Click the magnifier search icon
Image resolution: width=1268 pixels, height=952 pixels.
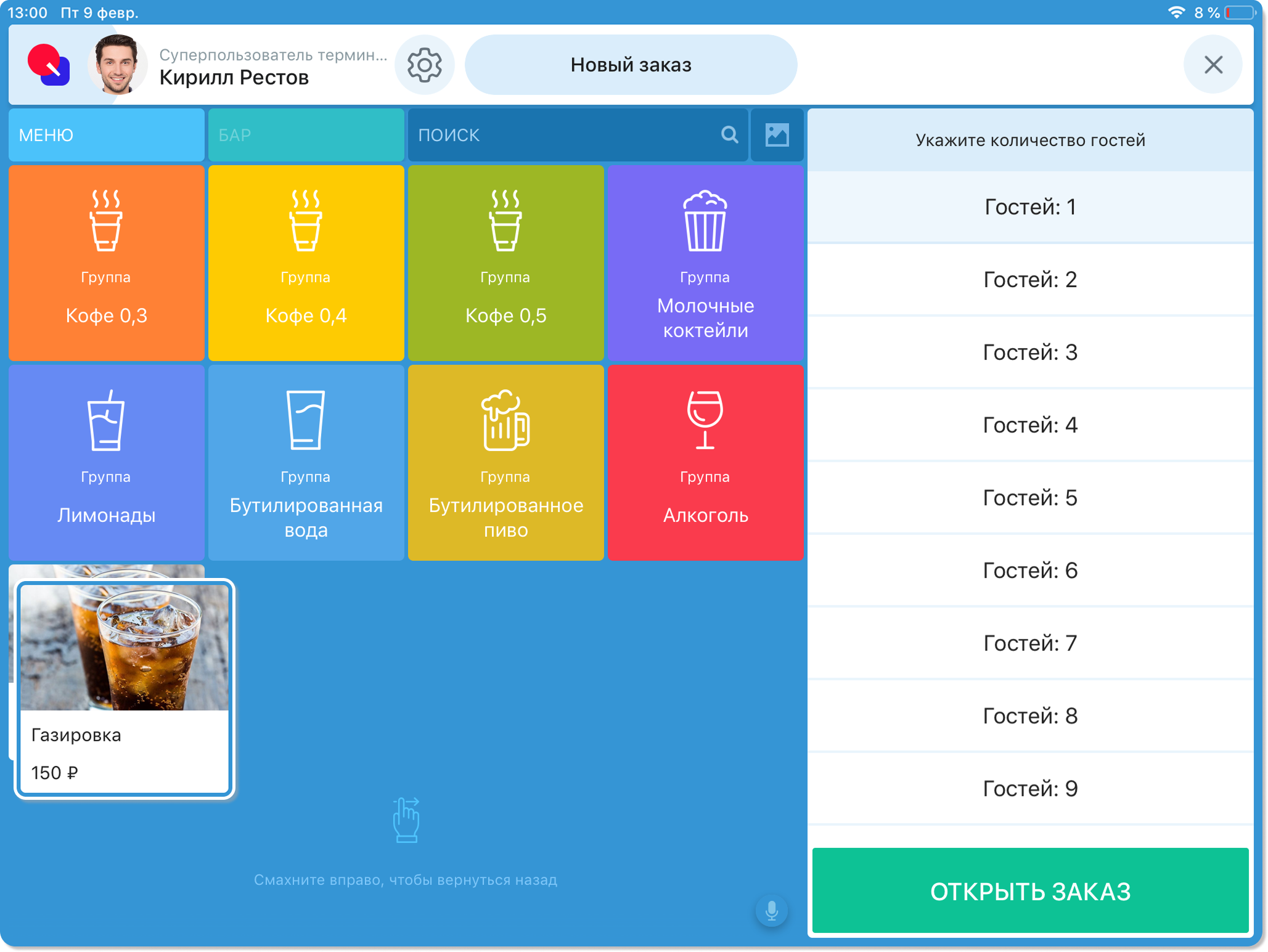[x=729, y=135]
